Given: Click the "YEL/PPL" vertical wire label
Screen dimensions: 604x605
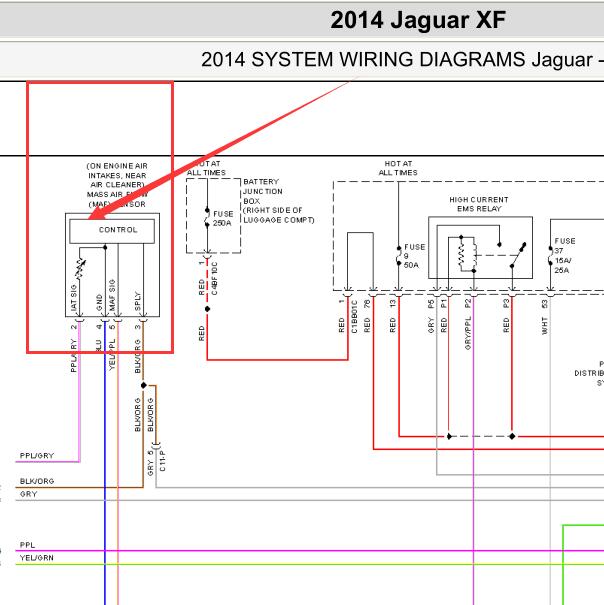Looking at the screenshot, I should [112, 355].
